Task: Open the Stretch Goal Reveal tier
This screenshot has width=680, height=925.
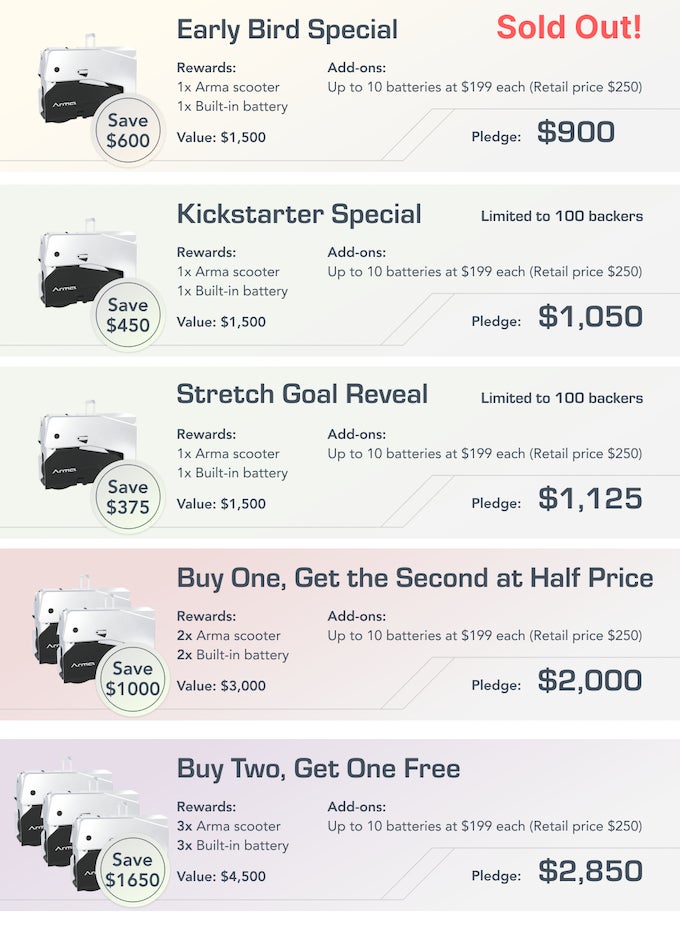Action: tap(302, 394)
